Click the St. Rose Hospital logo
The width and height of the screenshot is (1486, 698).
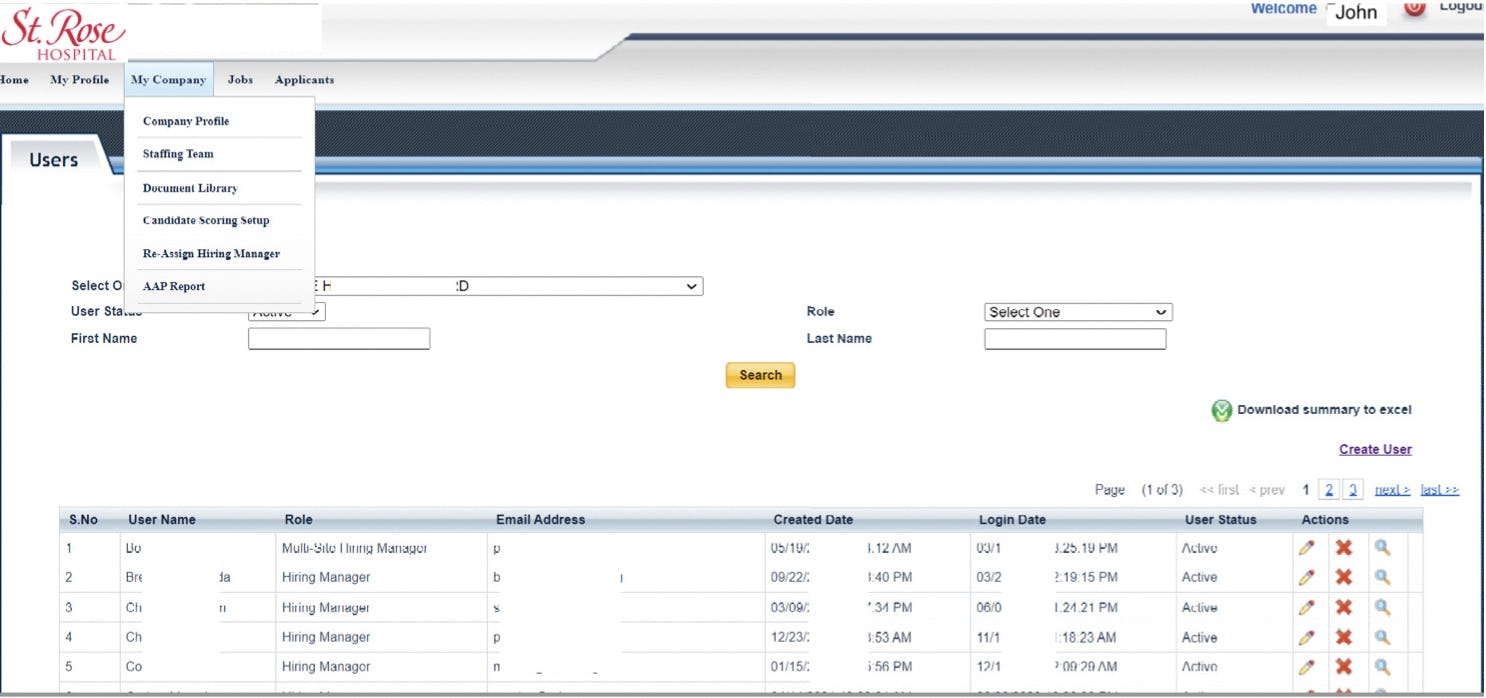(65, 30)
